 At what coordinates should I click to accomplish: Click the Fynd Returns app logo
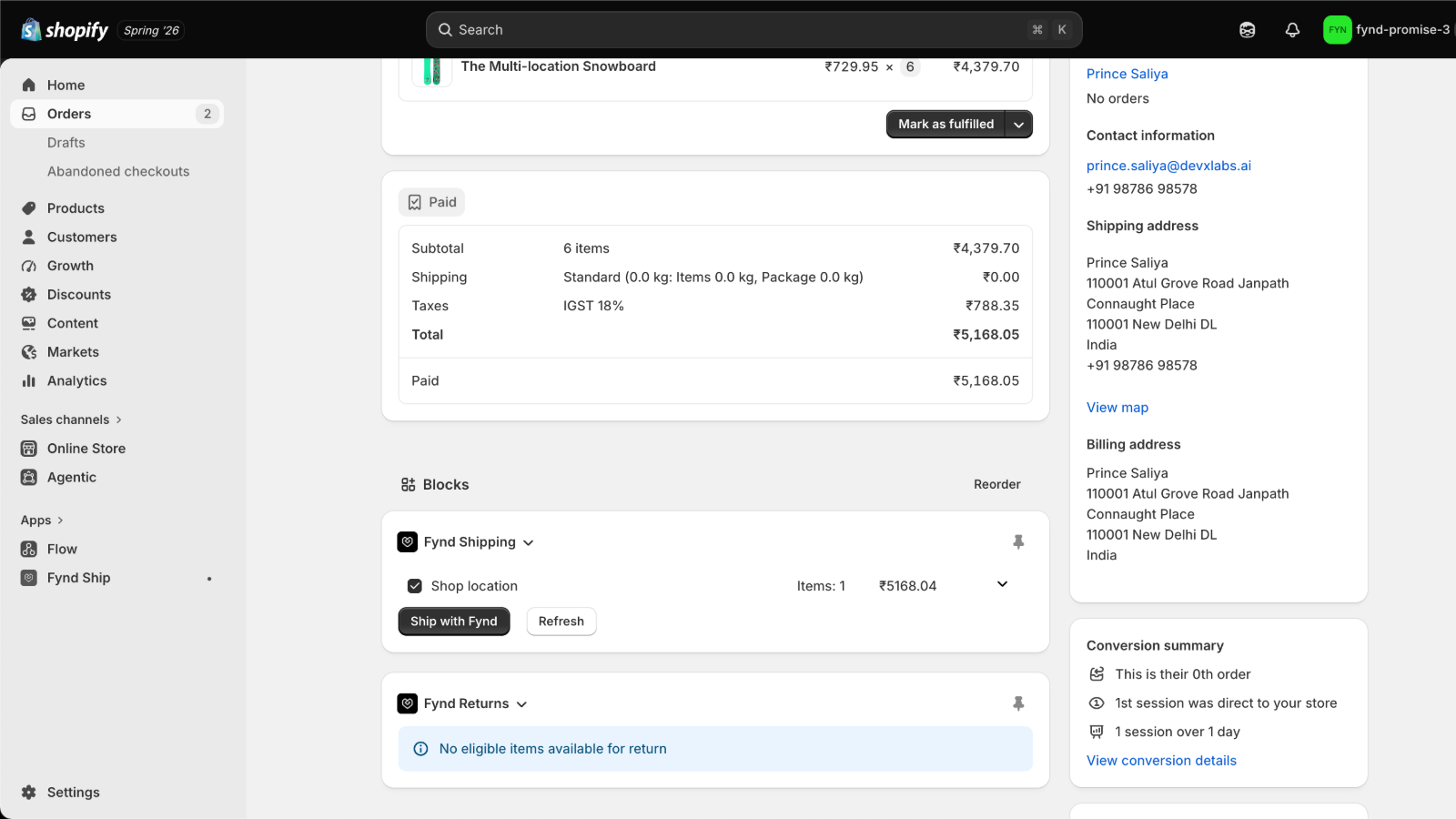pos(408,703)
